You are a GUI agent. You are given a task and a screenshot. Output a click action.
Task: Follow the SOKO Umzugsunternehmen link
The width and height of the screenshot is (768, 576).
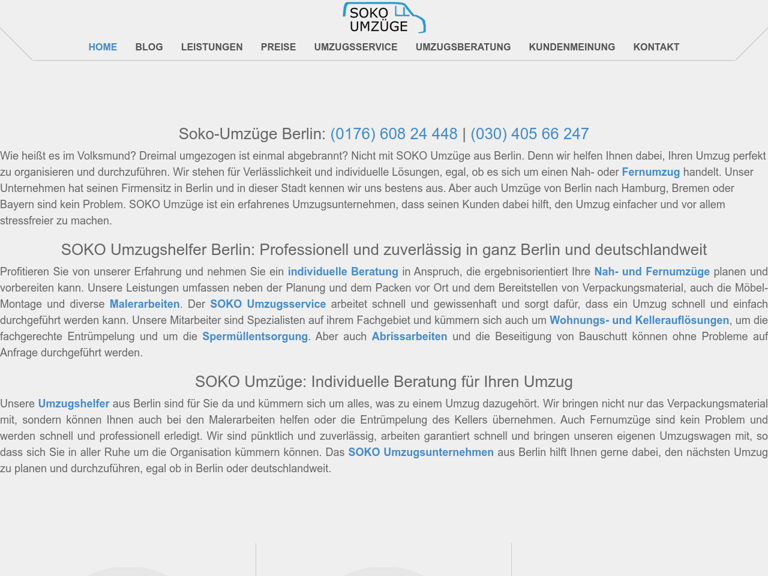421,453
